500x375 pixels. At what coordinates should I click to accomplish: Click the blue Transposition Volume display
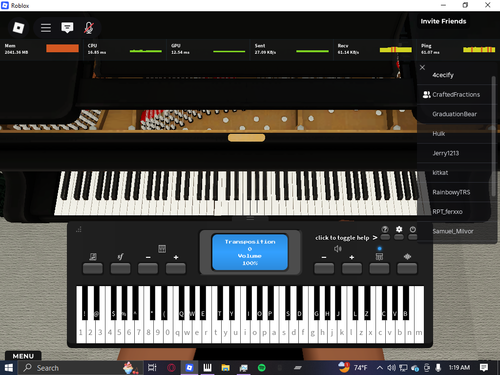click(x=250, y=252)
